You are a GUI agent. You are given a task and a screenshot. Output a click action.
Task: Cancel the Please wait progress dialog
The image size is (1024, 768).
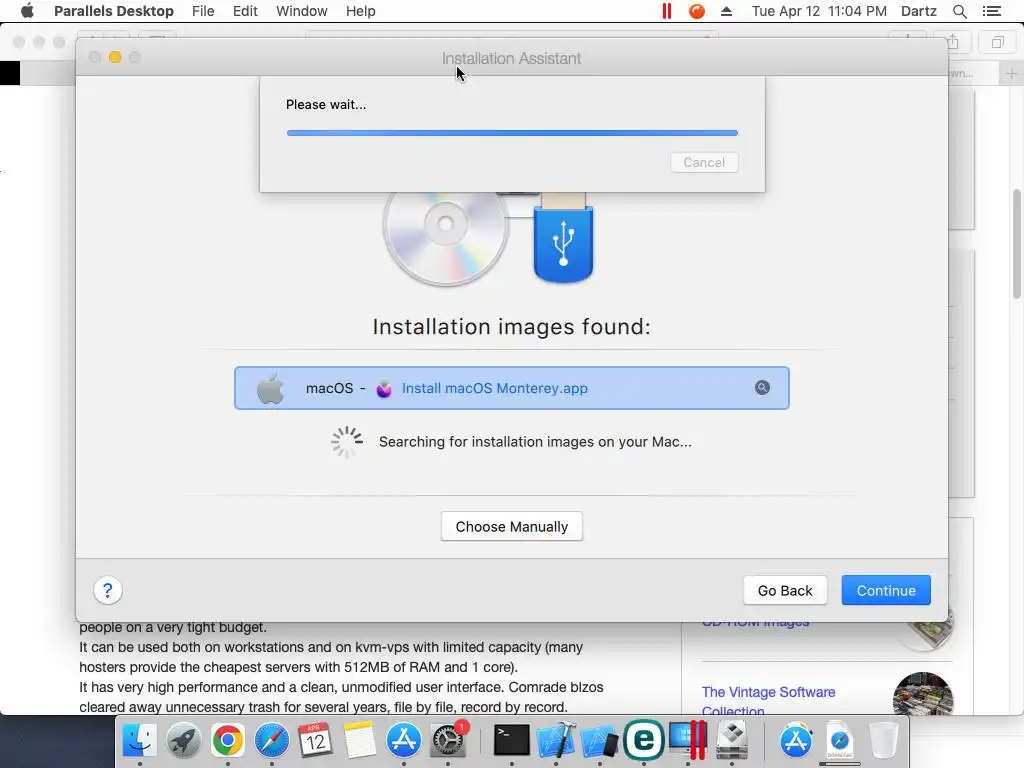[704, 163]
